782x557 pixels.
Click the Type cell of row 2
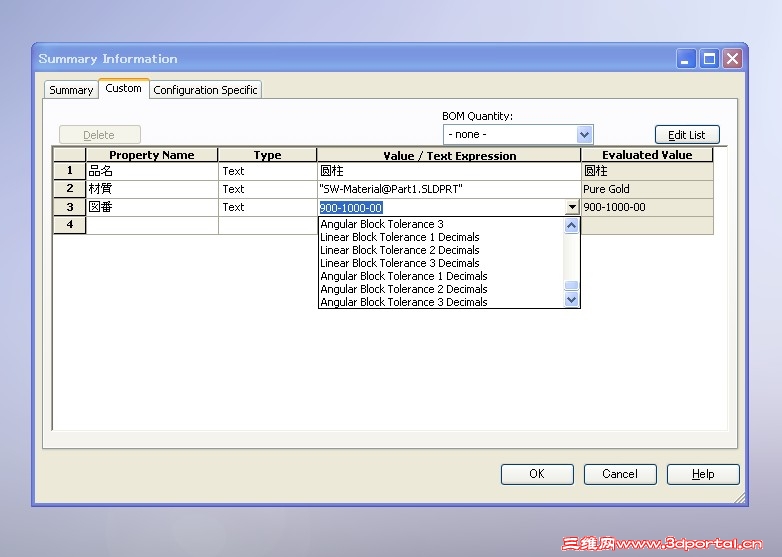click(267, 188)
